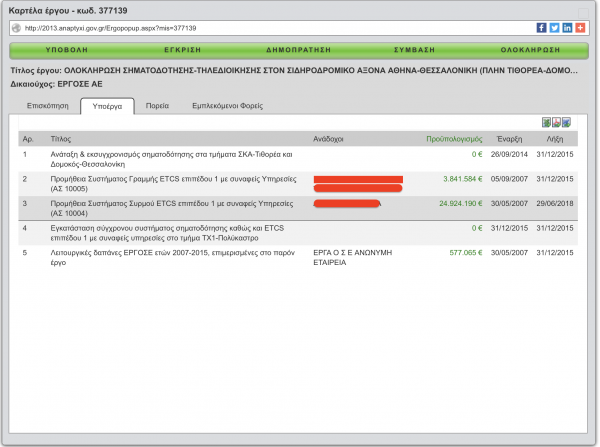
Task: Open the orange plus share options
Action: pos(580,28)
